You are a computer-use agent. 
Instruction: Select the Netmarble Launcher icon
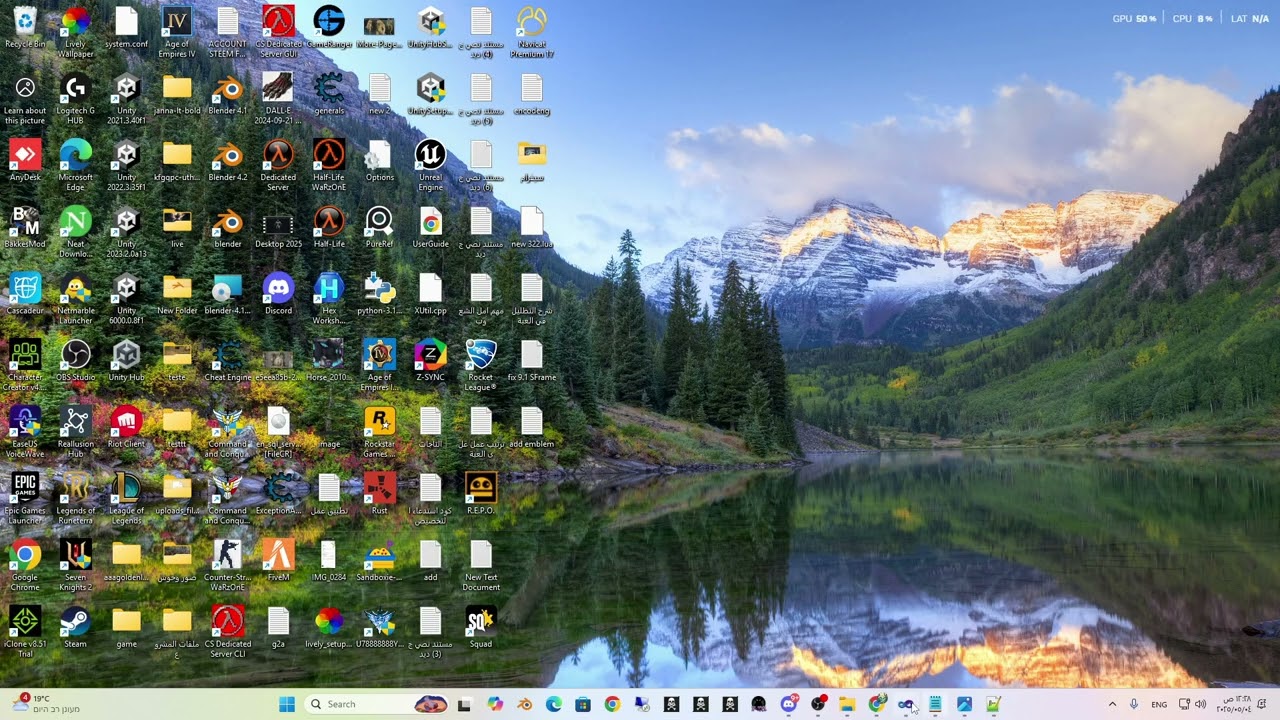[76, 300]
